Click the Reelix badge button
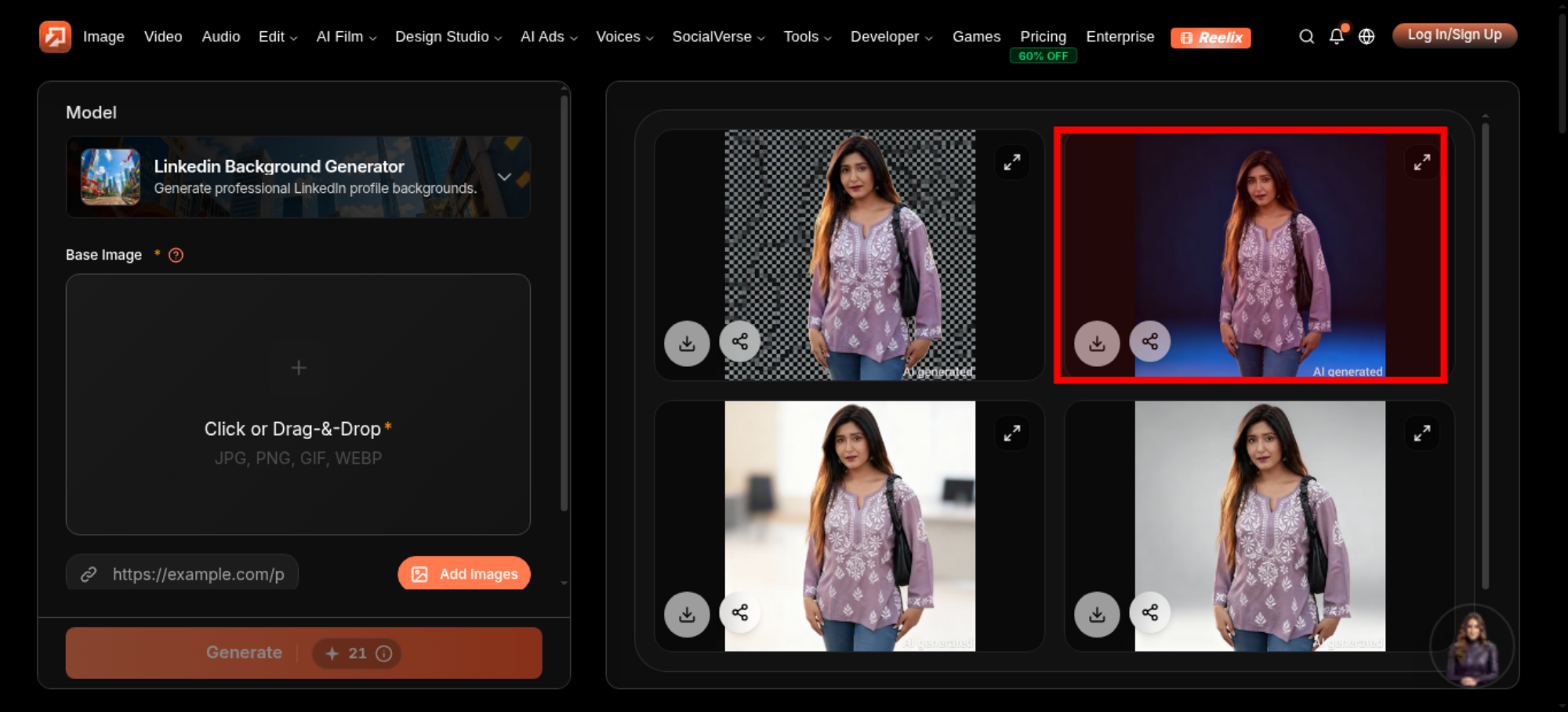1568x712 pixels. (x=1210, y=38)
